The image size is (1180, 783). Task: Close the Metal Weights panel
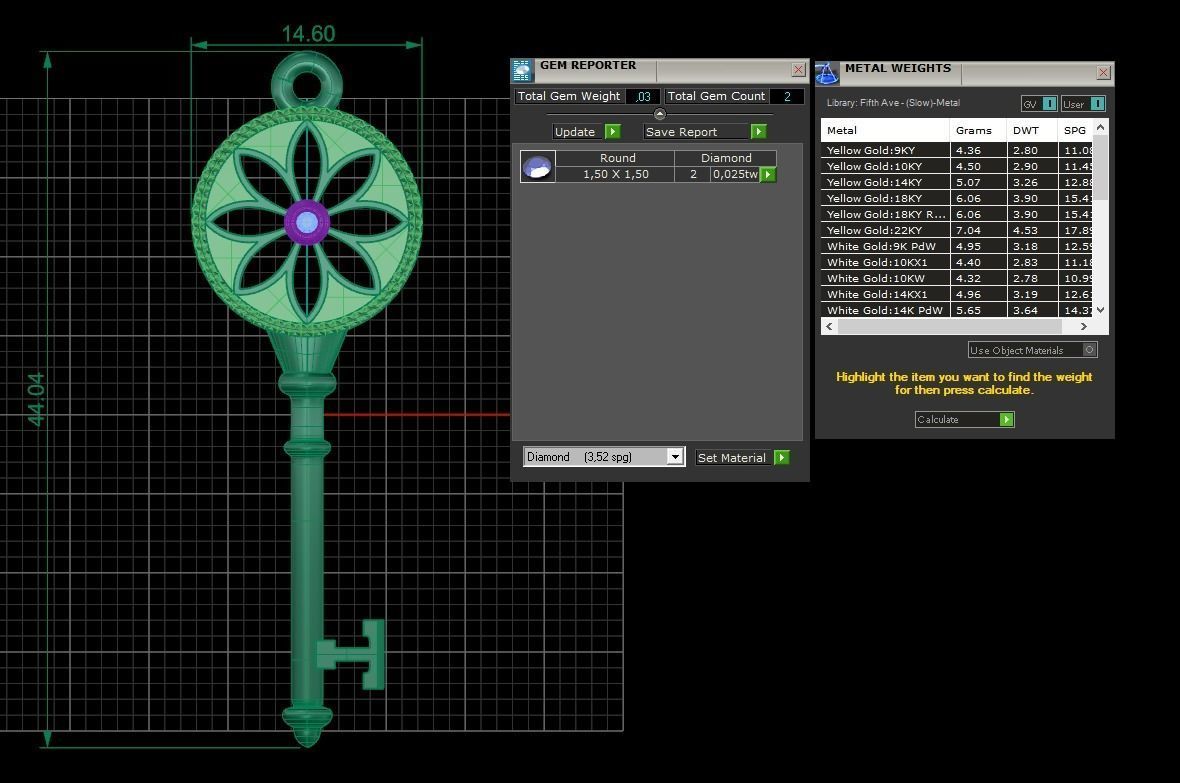tap(1103, 73)
